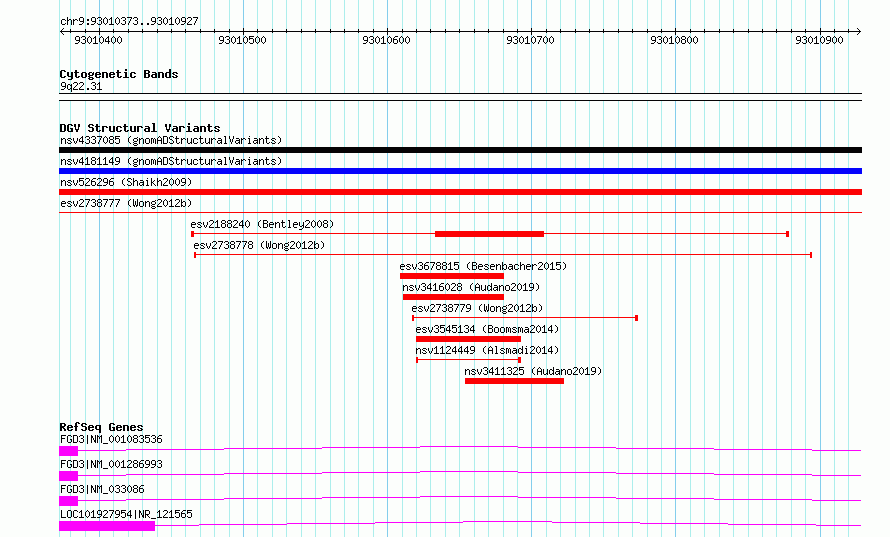Open nsv3411325 (Audano2019) label
This screenshot has width=890, height=537.
pos(533,371)
